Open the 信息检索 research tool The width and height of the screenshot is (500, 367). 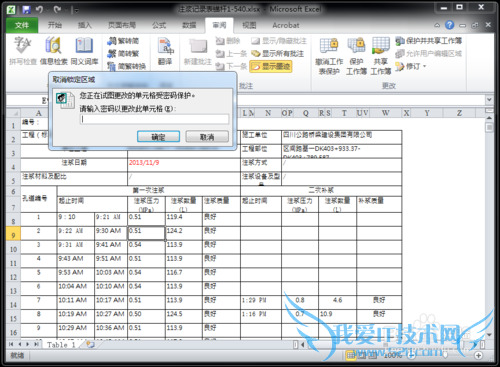click(53, 51)
